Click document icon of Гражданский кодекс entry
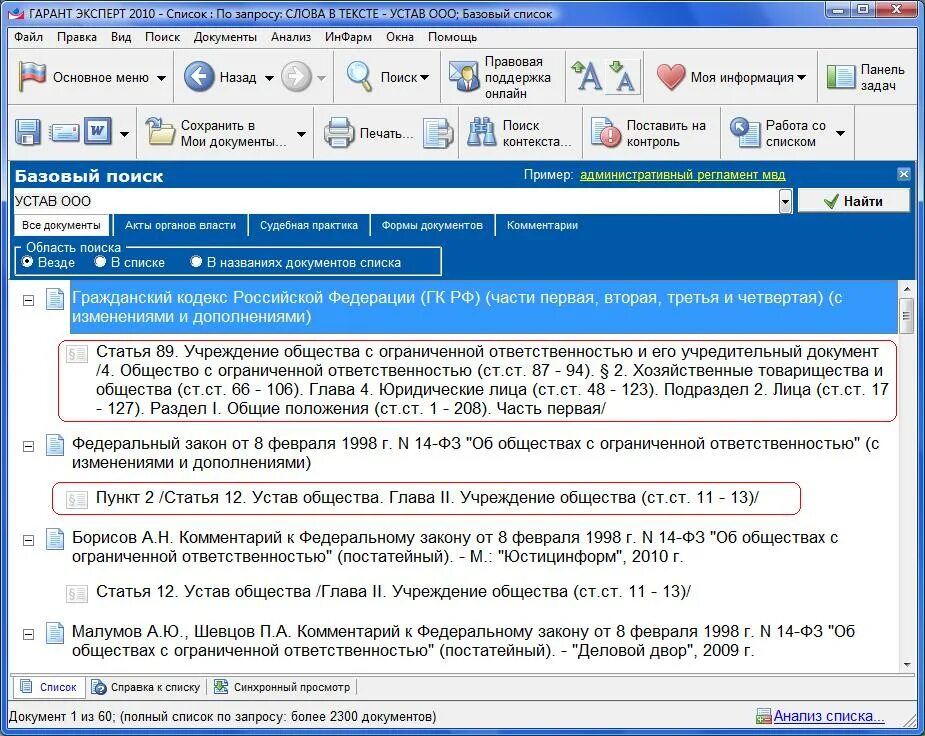 point(55,298)
